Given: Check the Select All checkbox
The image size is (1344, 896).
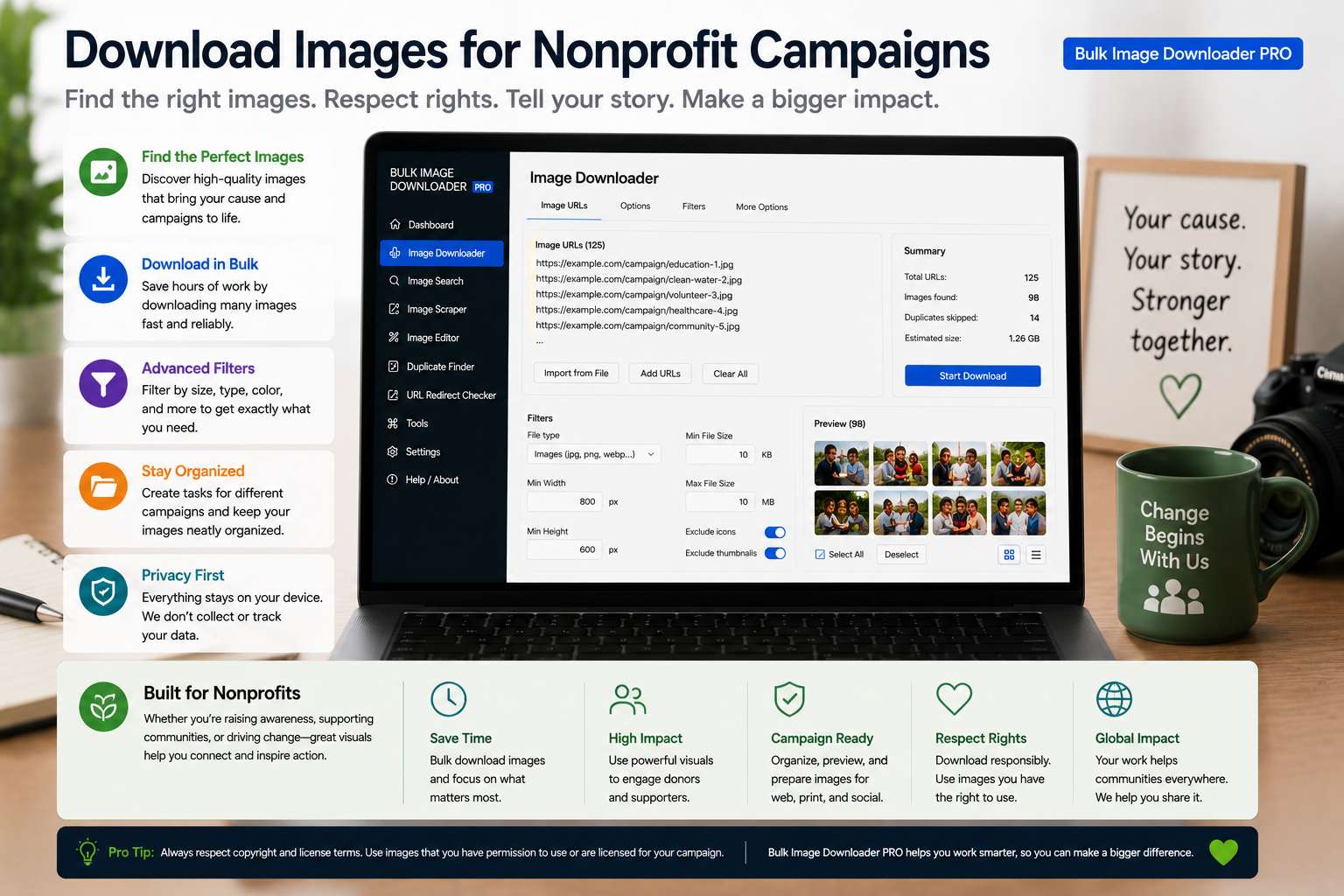Looking at the screenshot, I should pyautogui.click(x=820, y=555).
